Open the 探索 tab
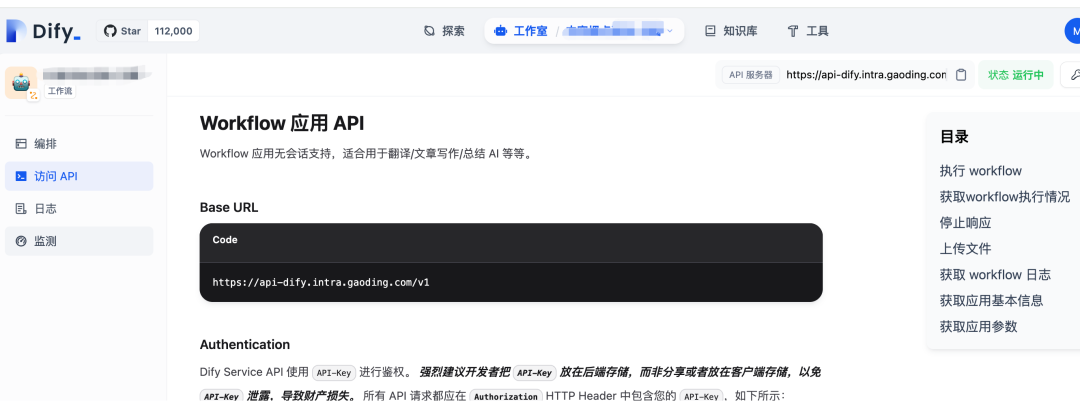The image size is (1080, 401). (444, 31)
